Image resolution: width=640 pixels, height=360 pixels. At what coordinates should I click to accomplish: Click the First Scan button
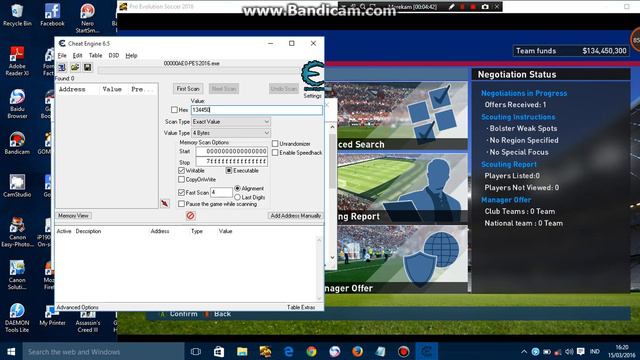click(x=188, y=89)
